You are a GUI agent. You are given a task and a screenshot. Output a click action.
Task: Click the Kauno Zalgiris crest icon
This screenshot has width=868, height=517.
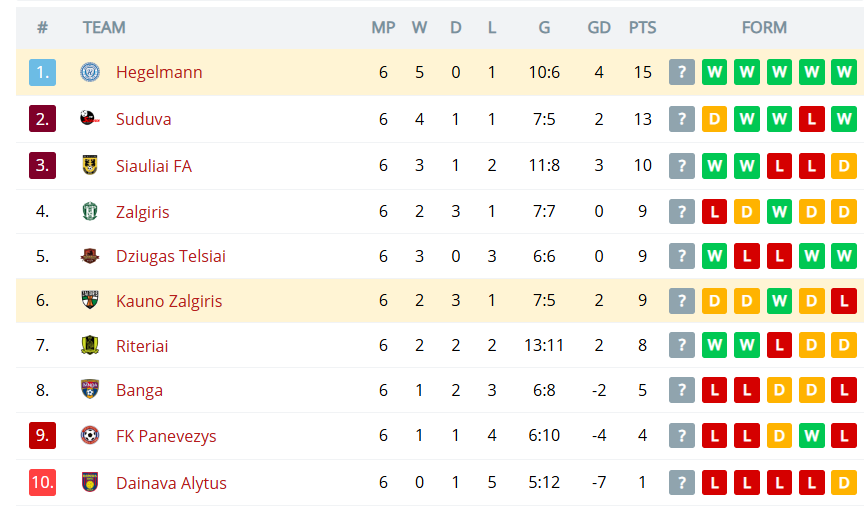(90, 300)
